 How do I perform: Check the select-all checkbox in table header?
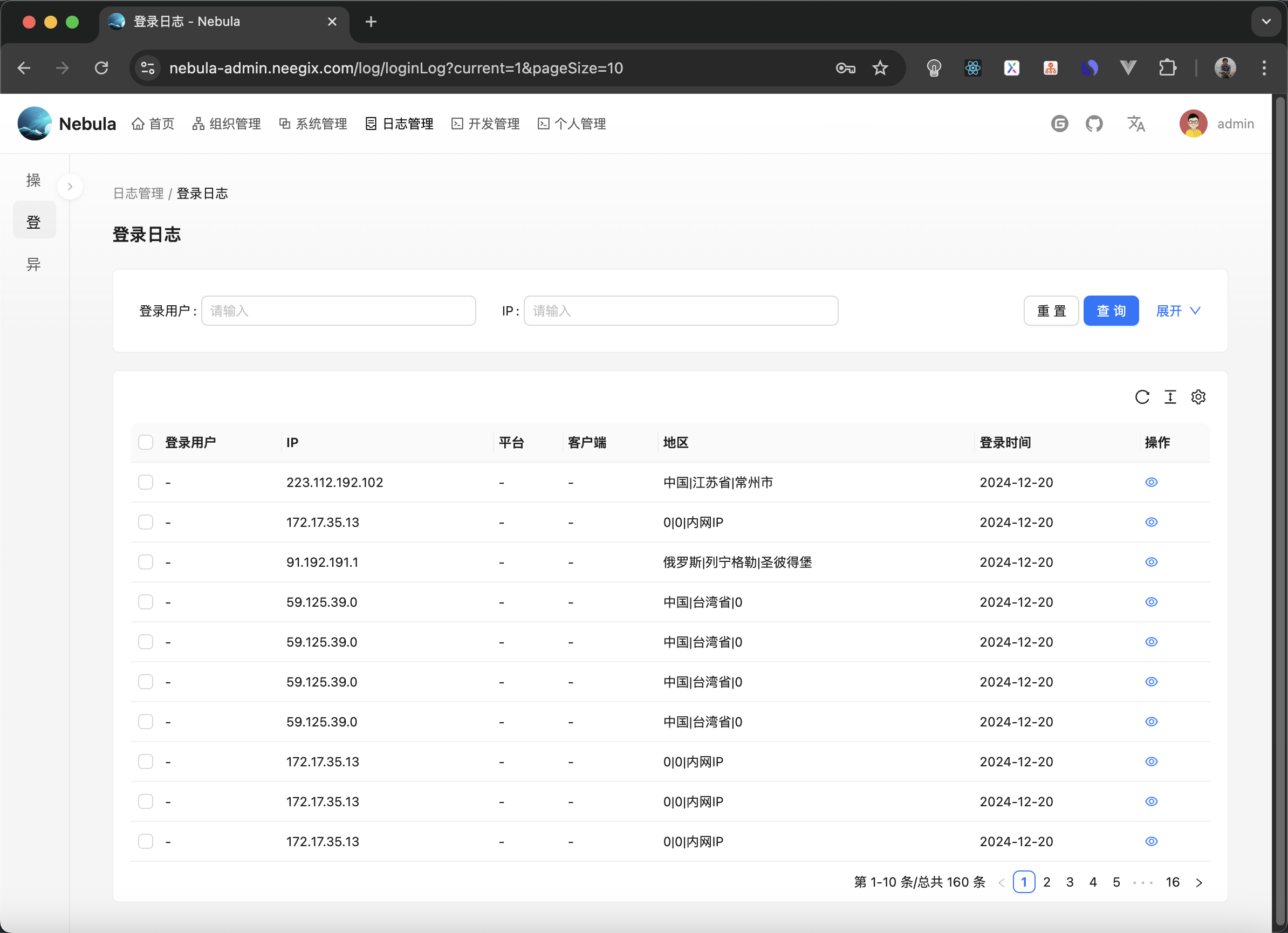(146, 442)
